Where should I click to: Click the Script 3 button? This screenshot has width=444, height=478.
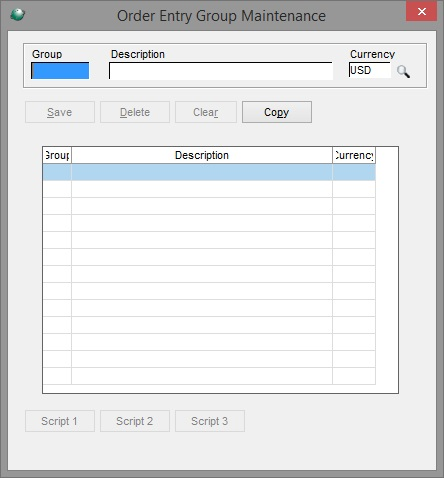pos(210,421)
